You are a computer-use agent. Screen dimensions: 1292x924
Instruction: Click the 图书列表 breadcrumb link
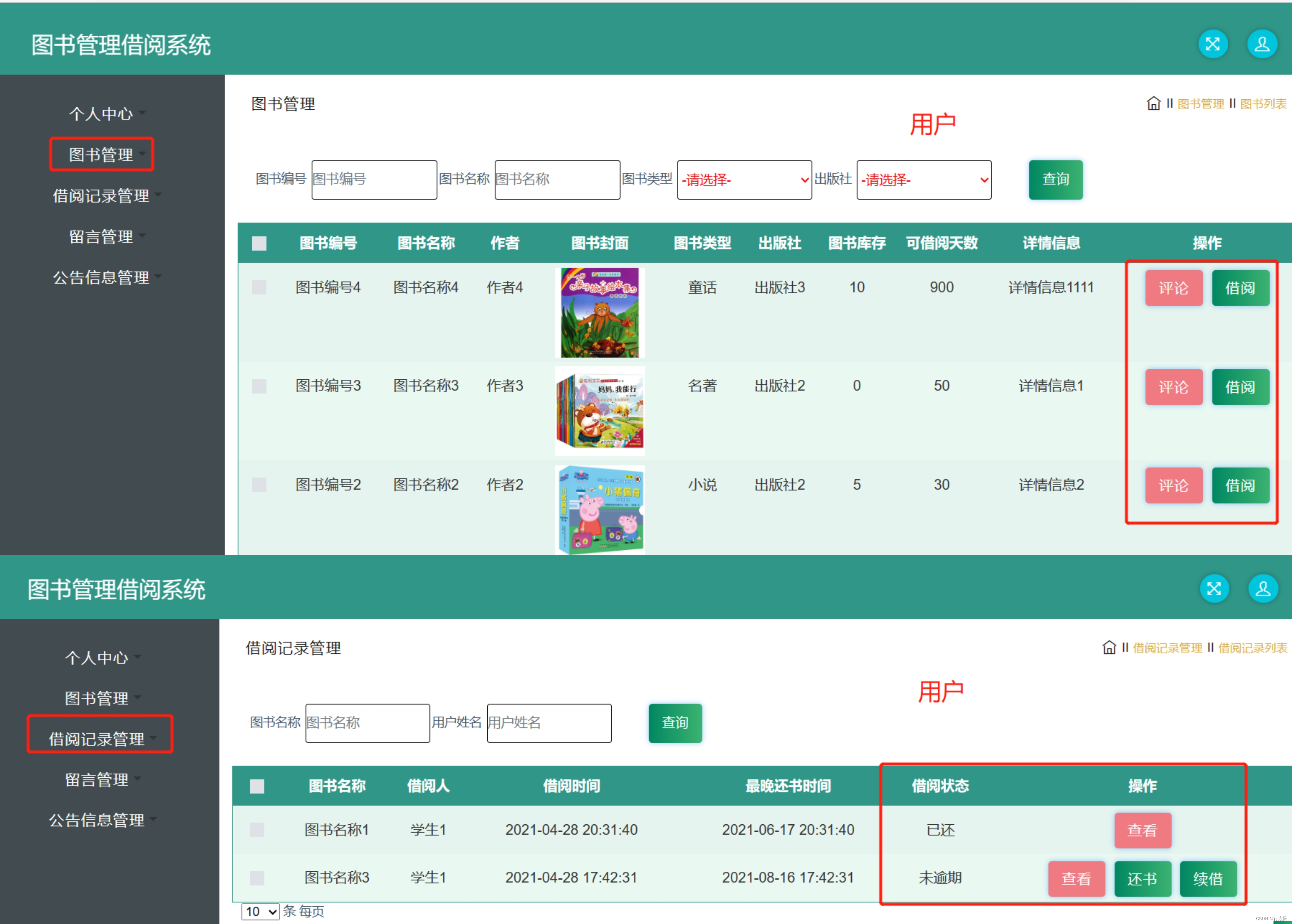point(1263,103)
